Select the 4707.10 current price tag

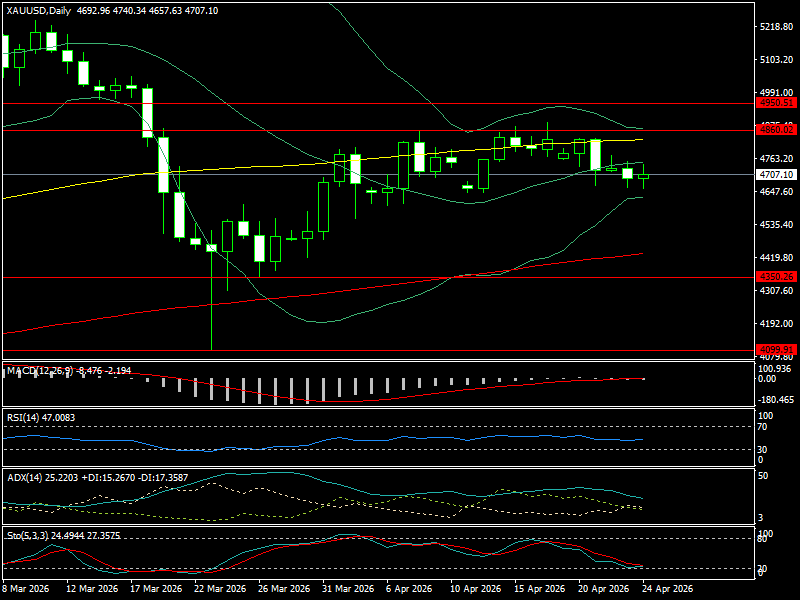(776, 174)
